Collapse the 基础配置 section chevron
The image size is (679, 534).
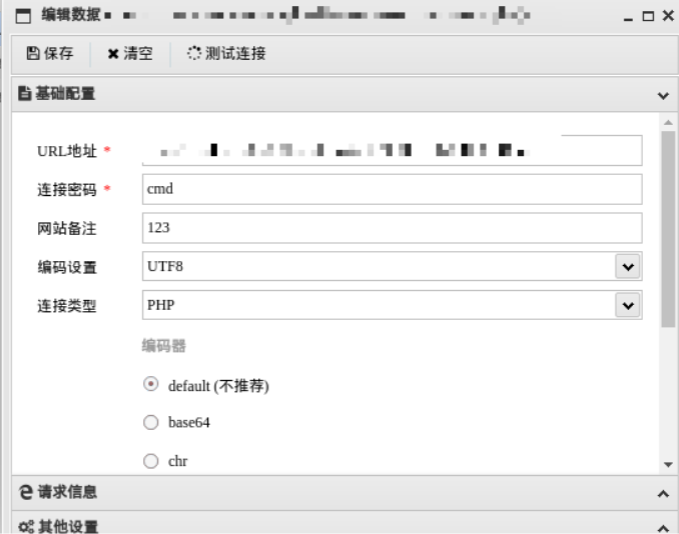tap(662, 95)
